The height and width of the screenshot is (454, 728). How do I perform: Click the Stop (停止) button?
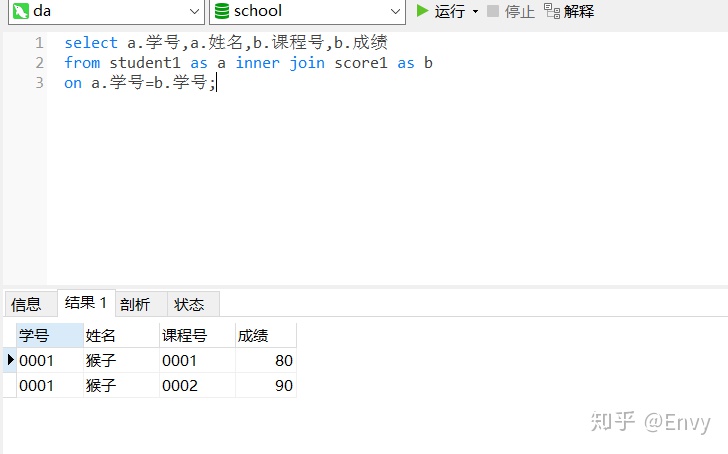(511, 11)
